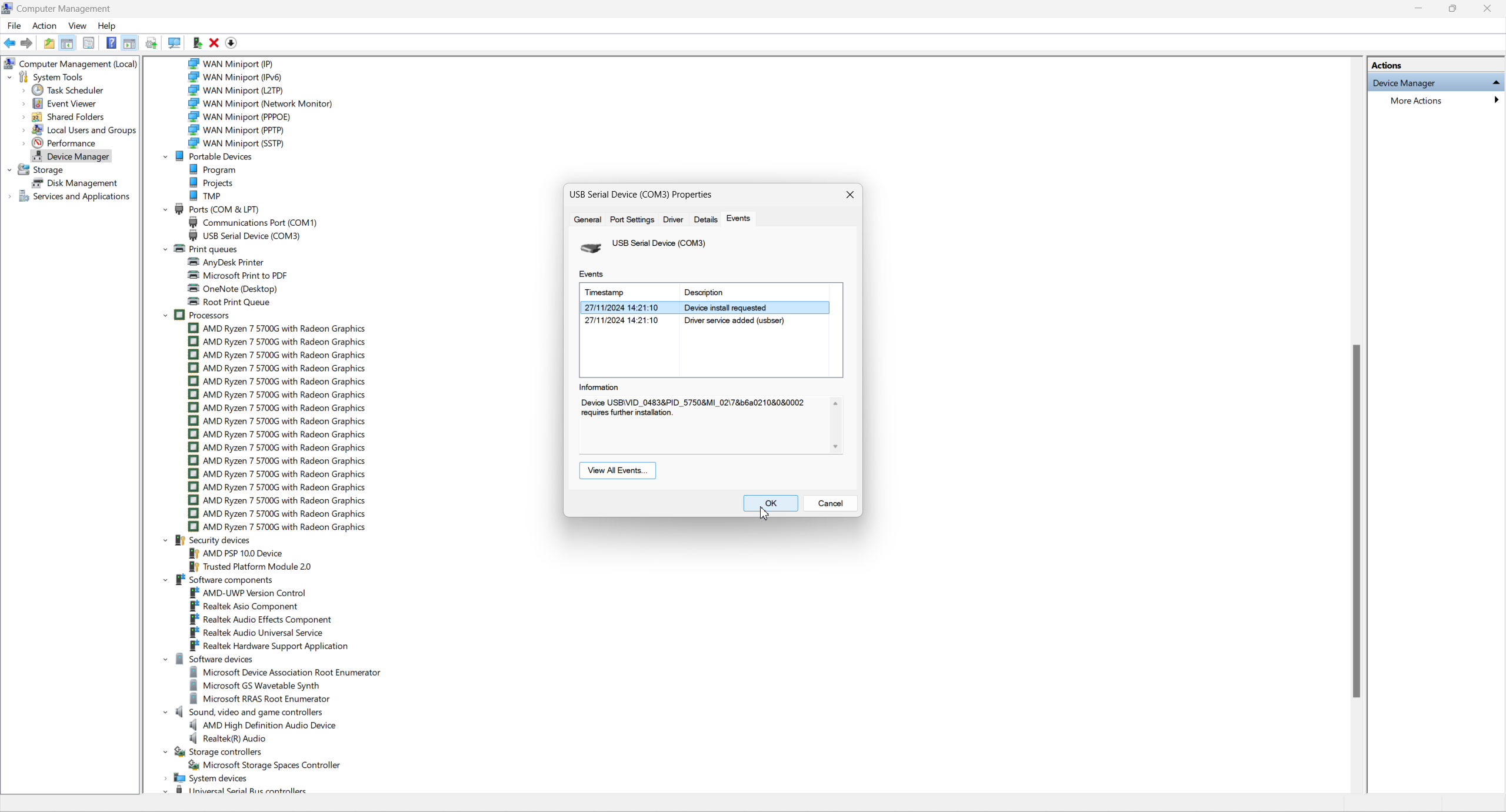Open the Driver tab in Properties
The width and height of the screenshot is (1506, 812).
pos(672,219)
